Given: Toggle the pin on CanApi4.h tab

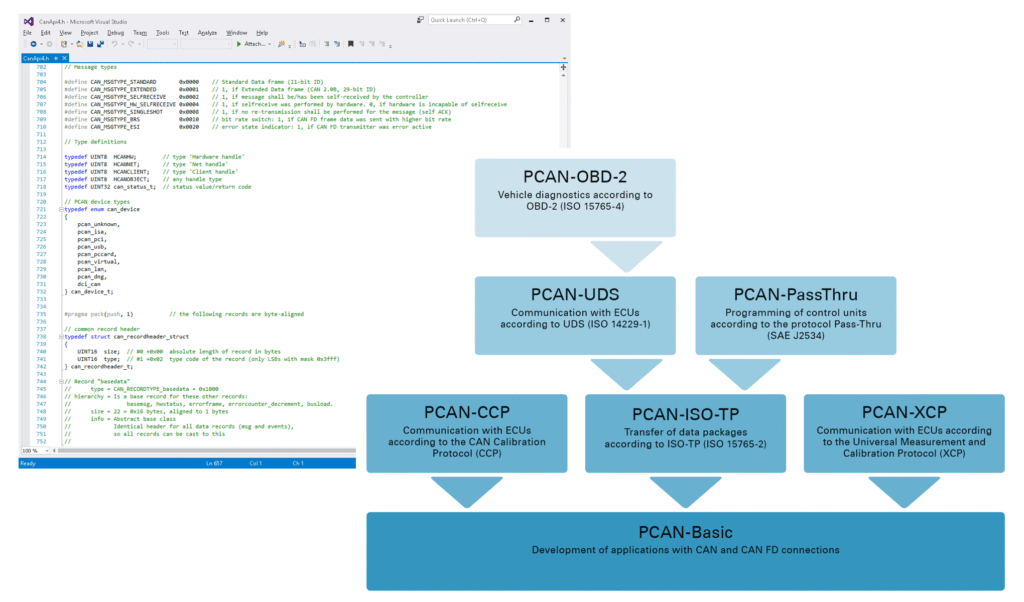Looking at the screenshot, I should point(57,58).
